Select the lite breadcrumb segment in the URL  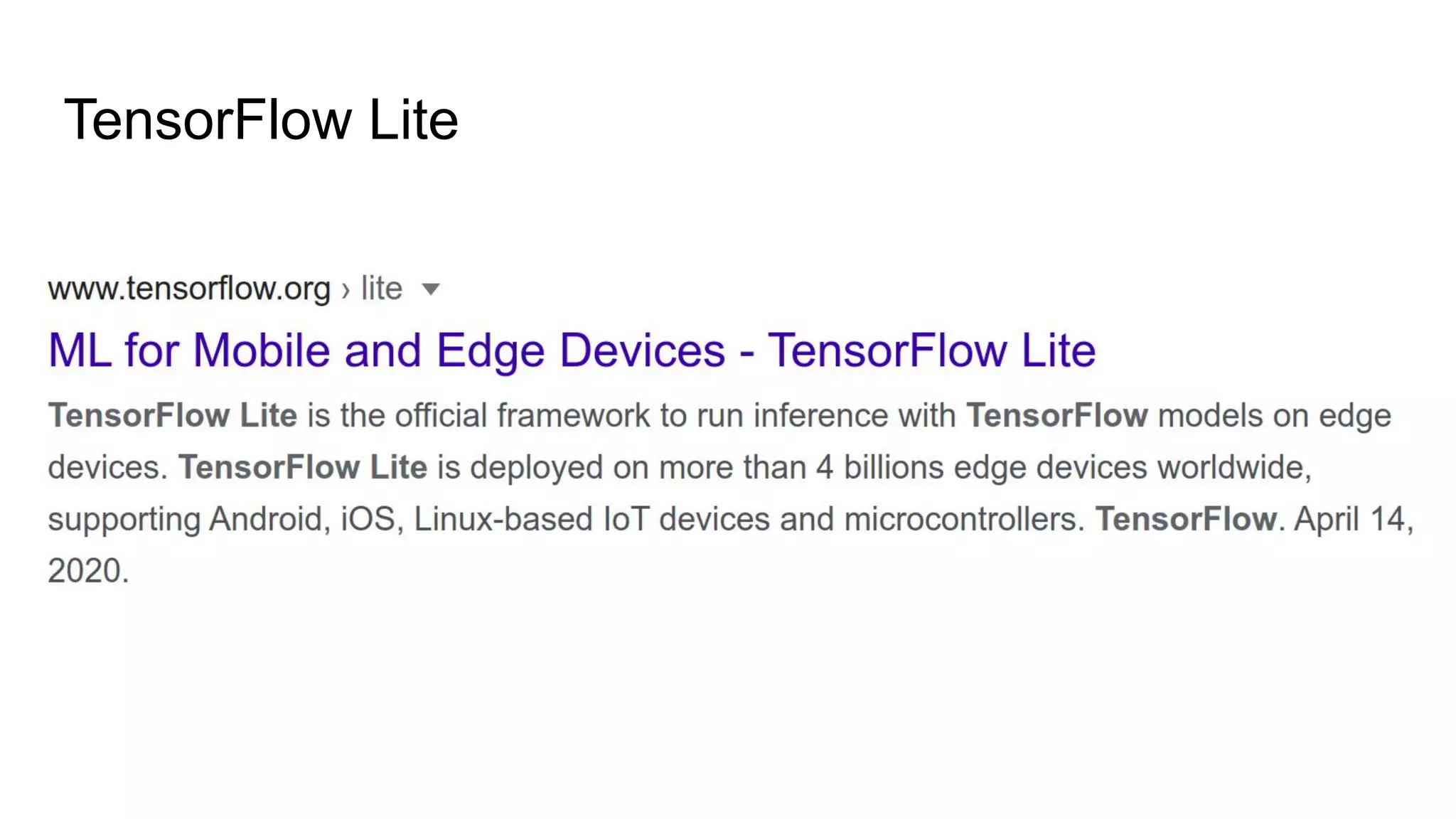coord(382,289)
